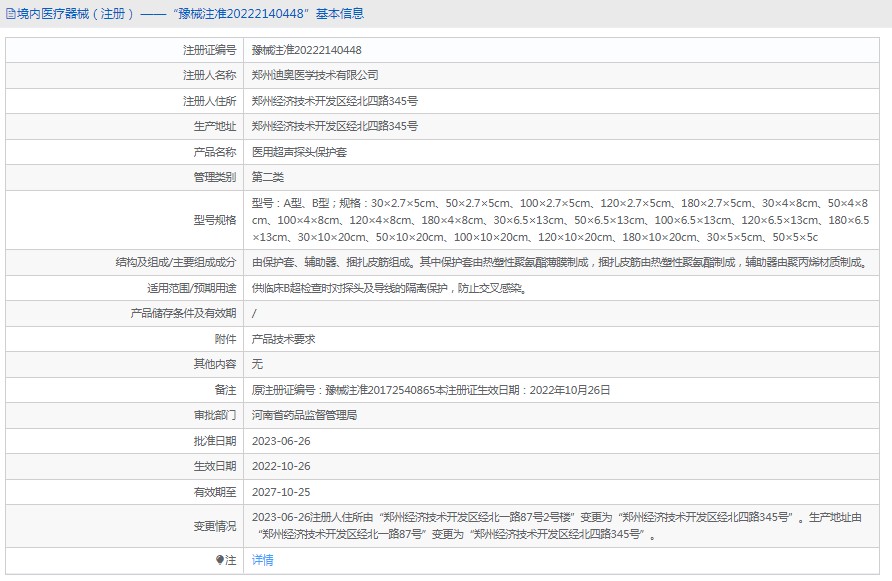Click the 注册证编号 row label
892x581 pixels.
209,50
